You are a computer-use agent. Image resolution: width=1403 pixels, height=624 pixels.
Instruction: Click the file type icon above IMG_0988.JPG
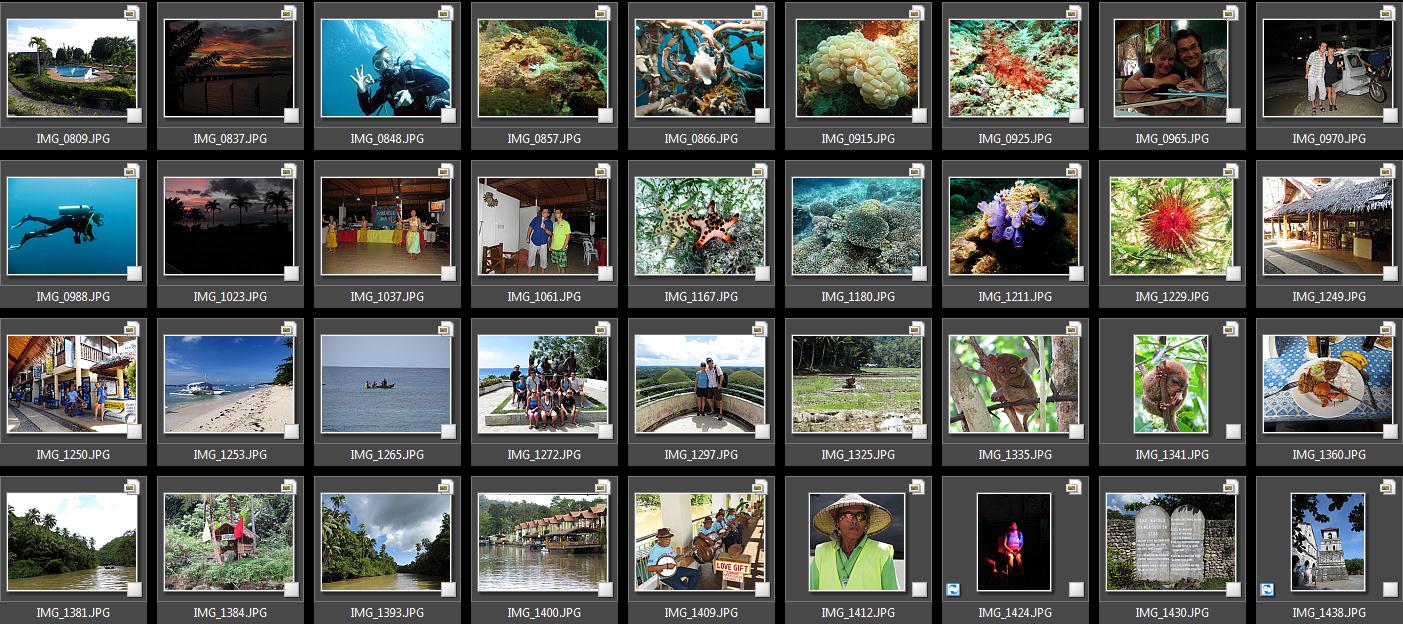pos(132,171)
